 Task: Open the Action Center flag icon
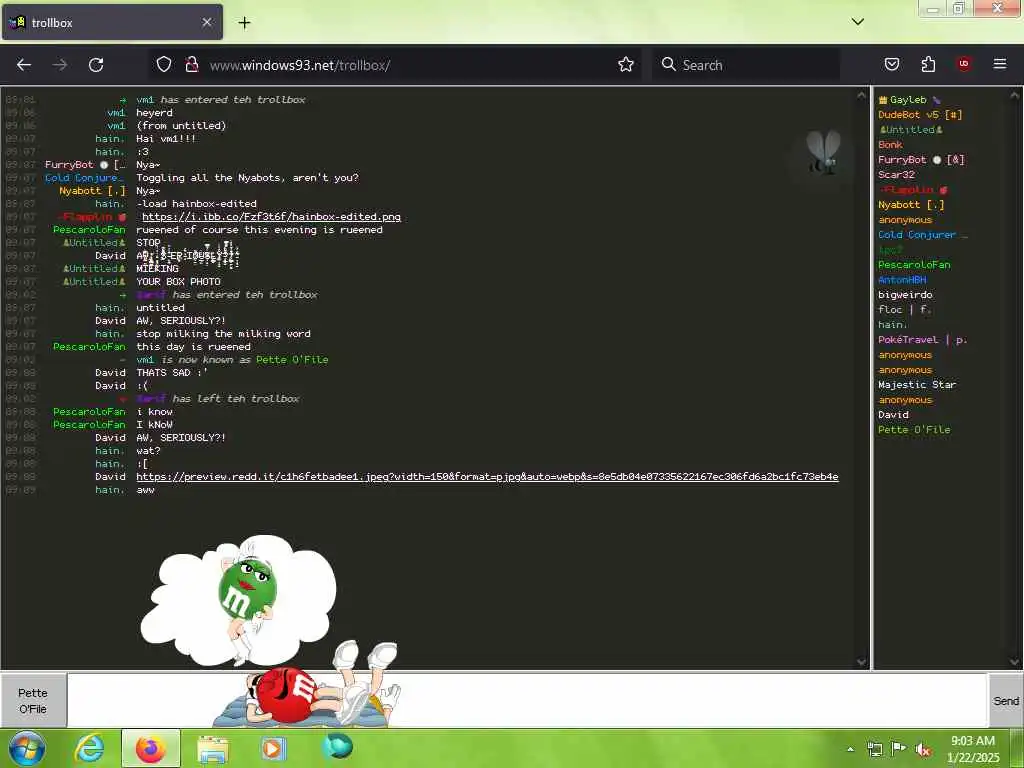click(x=899, y=749)
